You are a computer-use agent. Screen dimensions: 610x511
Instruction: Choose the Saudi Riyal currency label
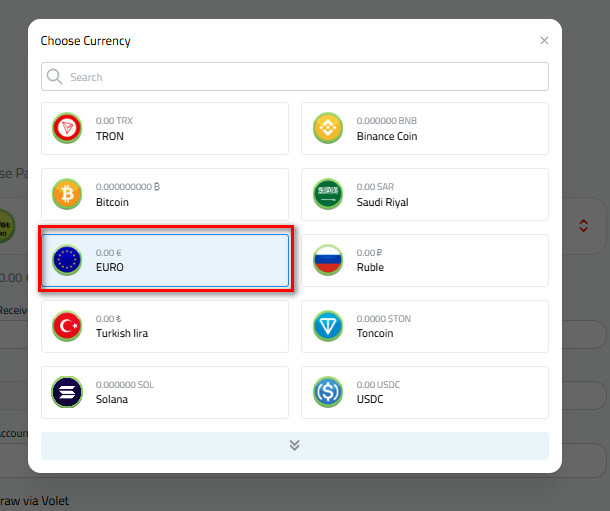[382, 202]
